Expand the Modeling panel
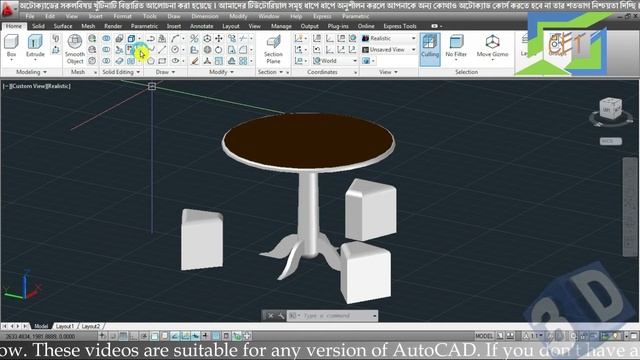640x360 pixels. point(31,72)
